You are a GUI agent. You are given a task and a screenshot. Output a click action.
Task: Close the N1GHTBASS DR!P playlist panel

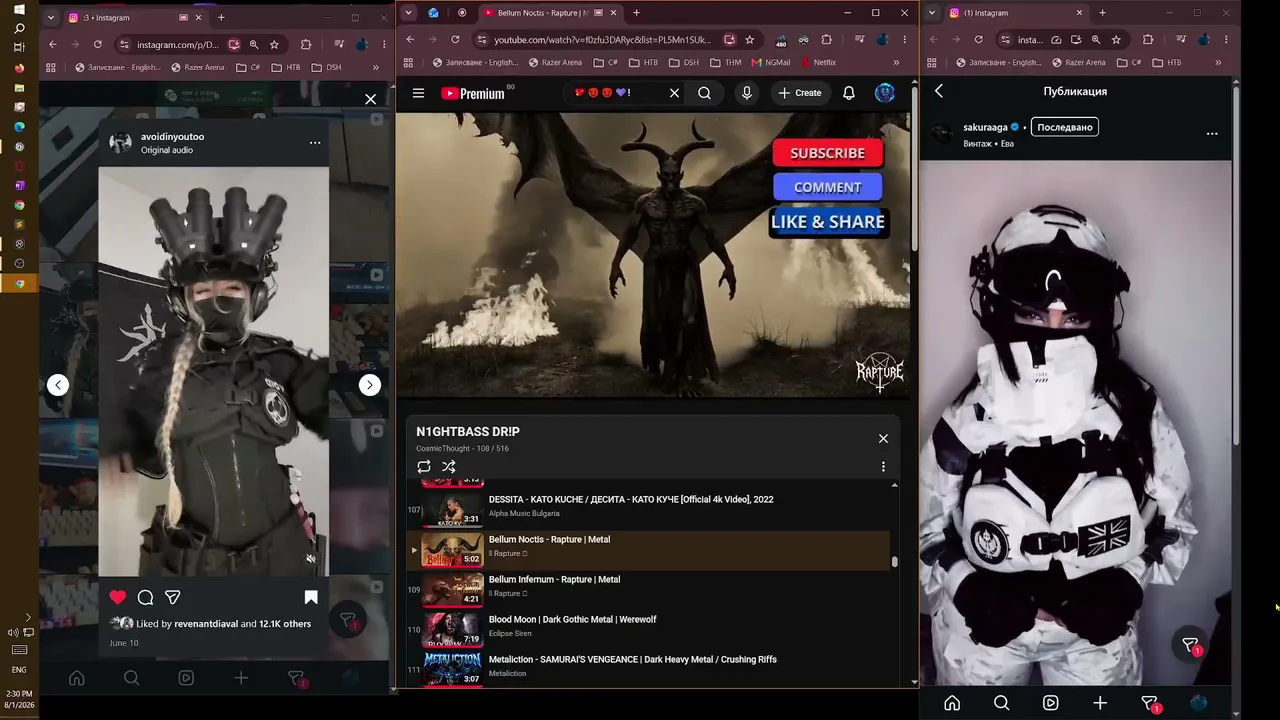click(883, 438)
